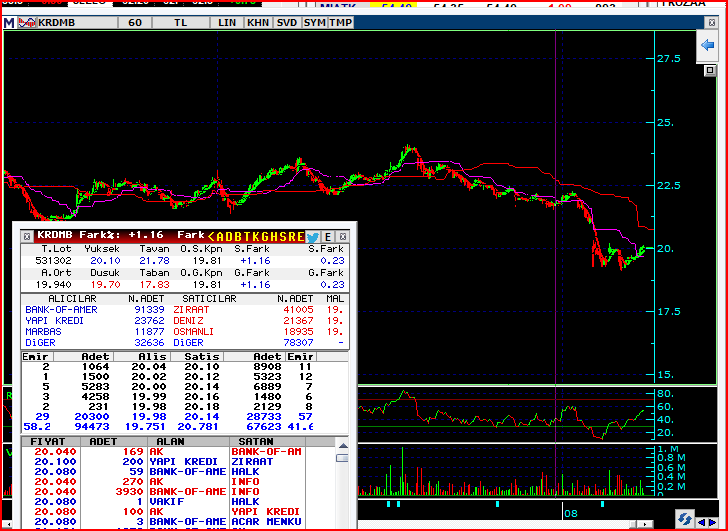This screenshot has height=531, width=728.
Task: Select MARBAS in buyers list
Action: click(x=43, y=332)
